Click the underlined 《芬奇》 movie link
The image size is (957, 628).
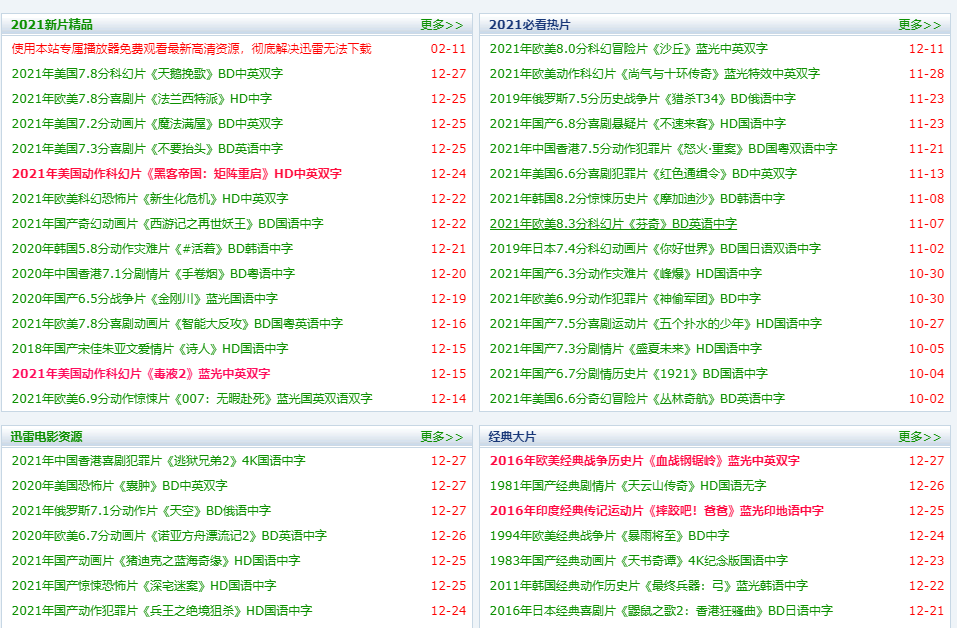pyautogui.click(x=612, y=224)
